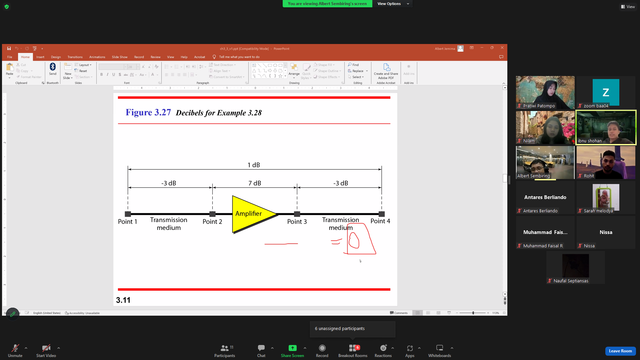
Task: Click the PowerPoint Save icon
Action: (9, 49)
